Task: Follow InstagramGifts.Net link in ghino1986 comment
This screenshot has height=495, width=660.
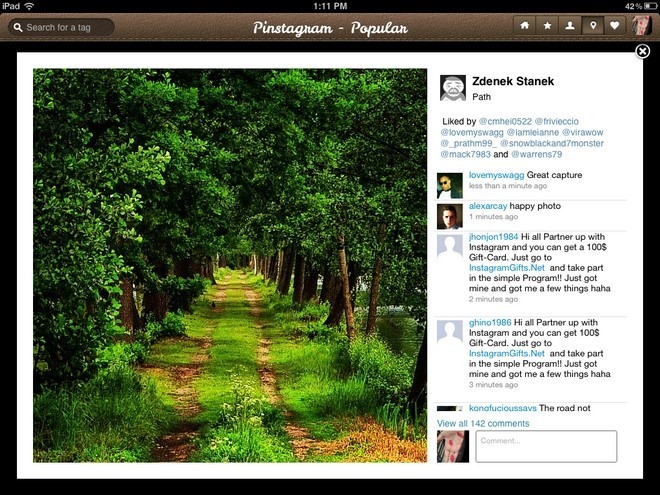Action: tap(507, 354)
